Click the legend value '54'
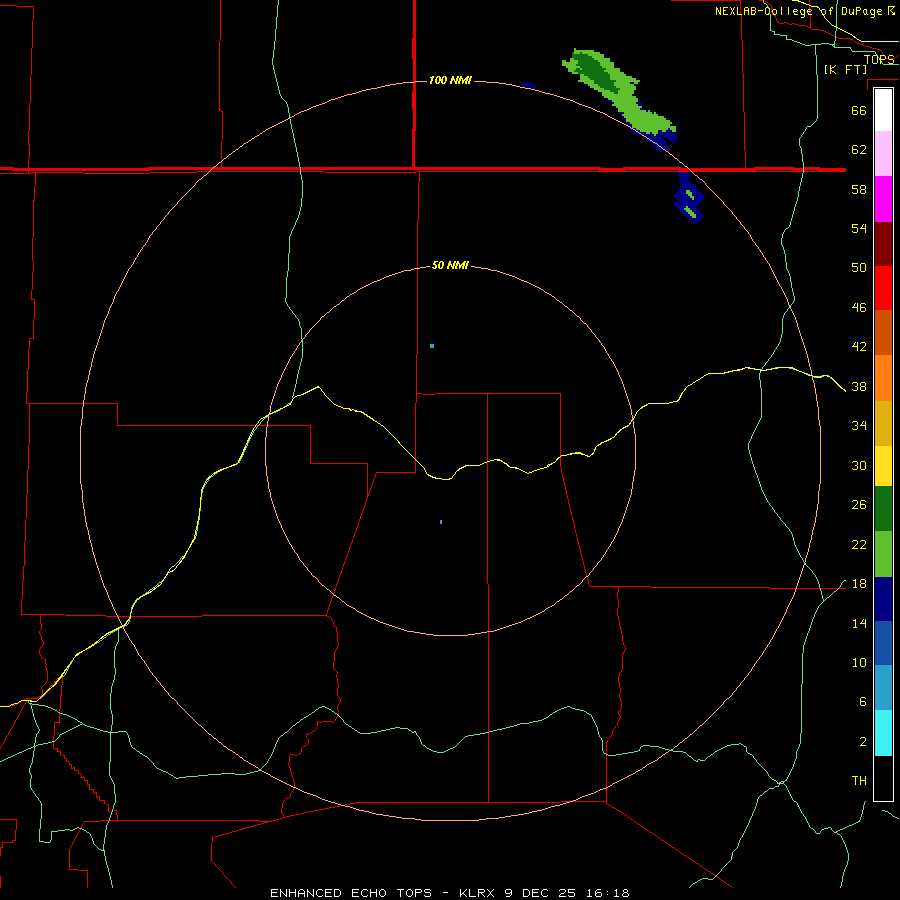This screenshot has height=900, width=900. [859, 228]
